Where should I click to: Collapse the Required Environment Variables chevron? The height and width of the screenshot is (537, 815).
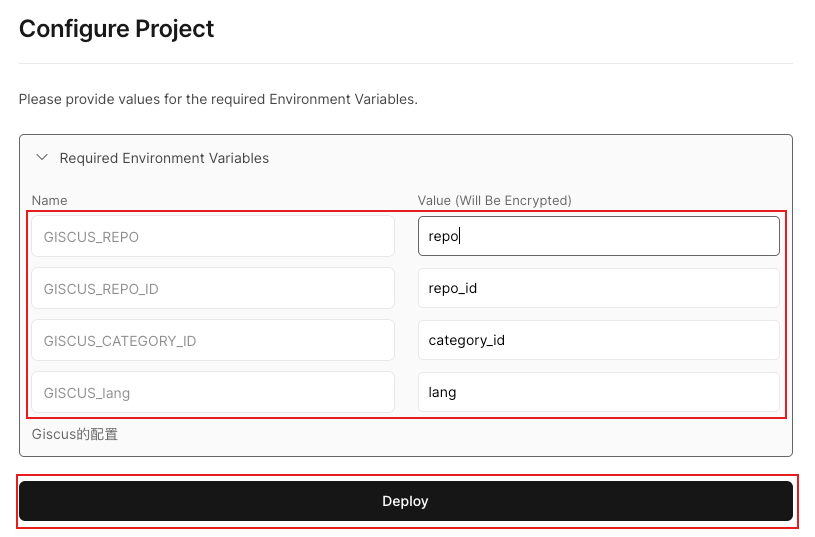point(42,158)
